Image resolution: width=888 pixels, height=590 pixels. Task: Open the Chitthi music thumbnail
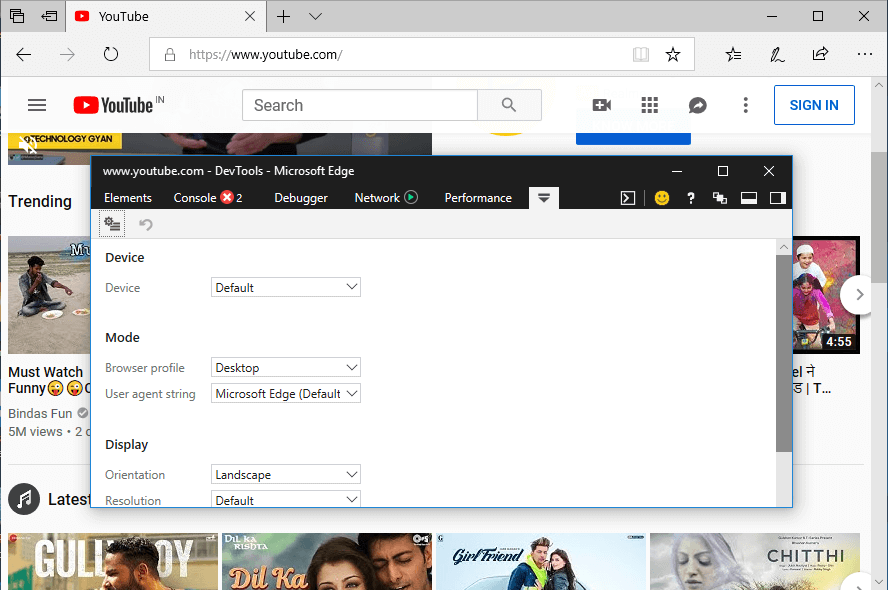pos(755,561)
